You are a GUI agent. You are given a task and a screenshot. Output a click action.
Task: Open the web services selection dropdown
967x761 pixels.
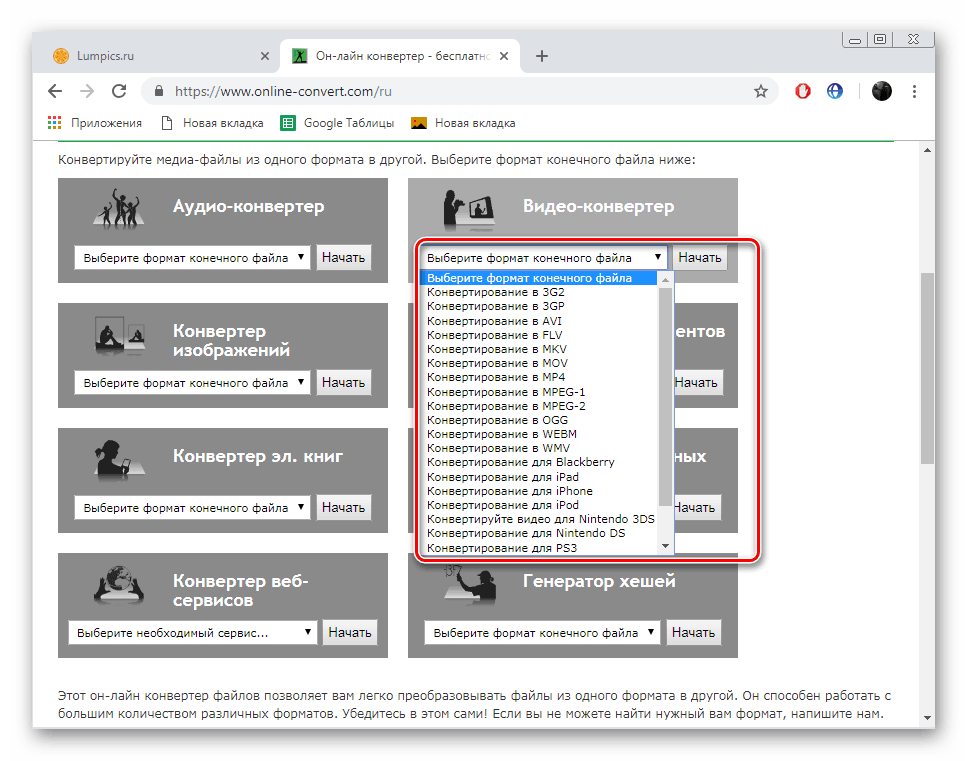(x=192, y=632)
